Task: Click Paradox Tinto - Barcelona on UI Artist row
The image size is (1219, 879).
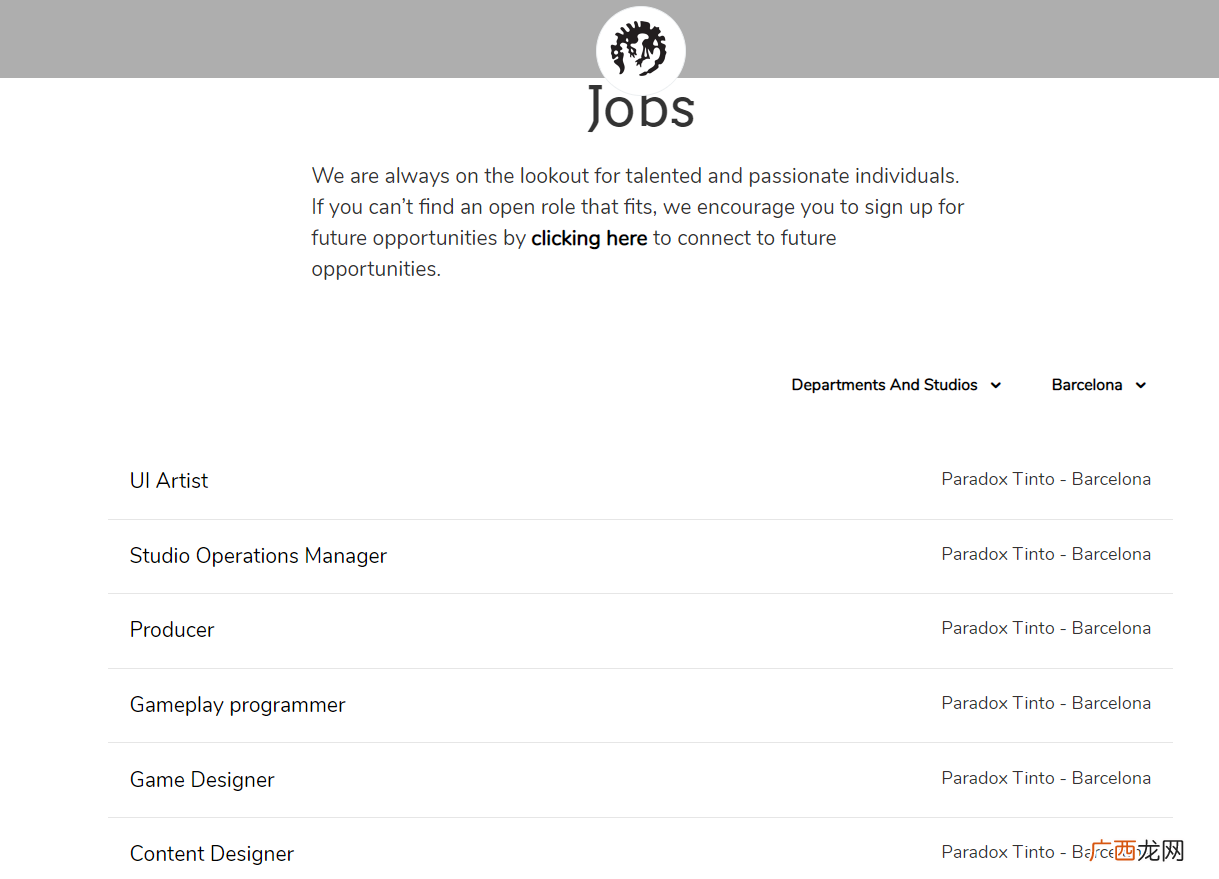Action: point(1046,479)
